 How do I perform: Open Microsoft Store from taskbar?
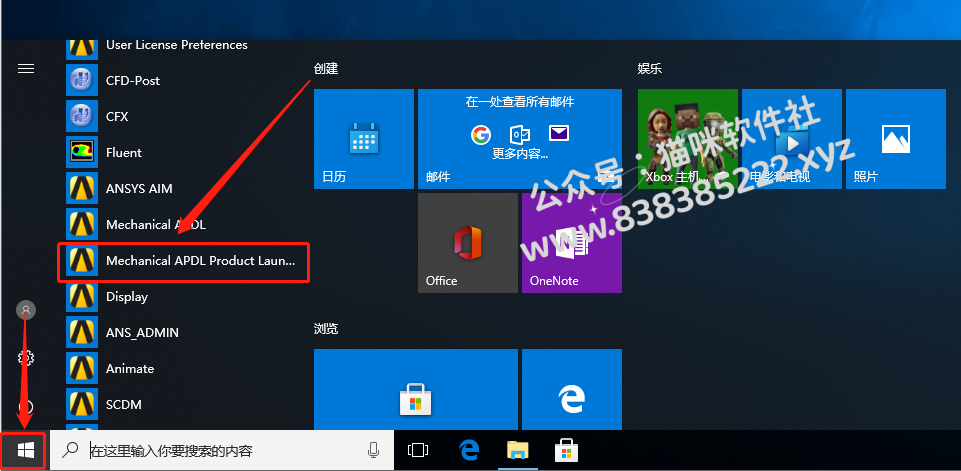point(566,451)
